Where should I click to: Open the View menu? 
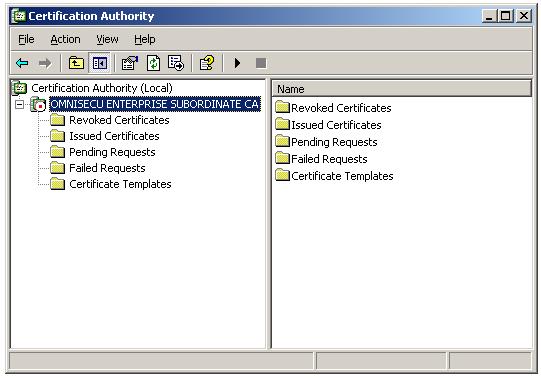(107, 39)
